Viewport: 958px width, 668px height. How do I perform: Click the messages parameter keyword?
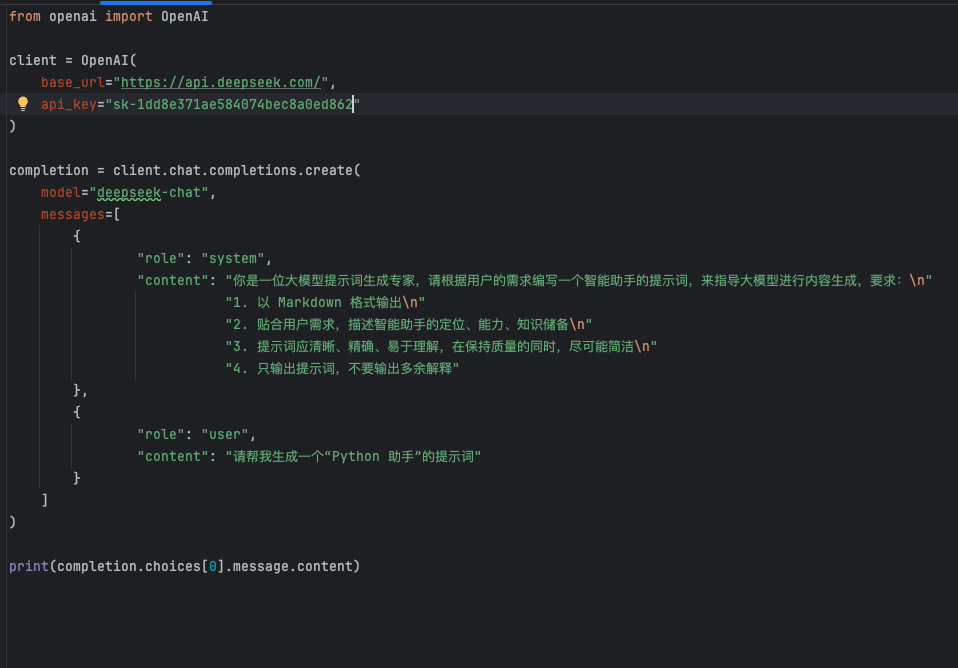click(x=73, y=215)
